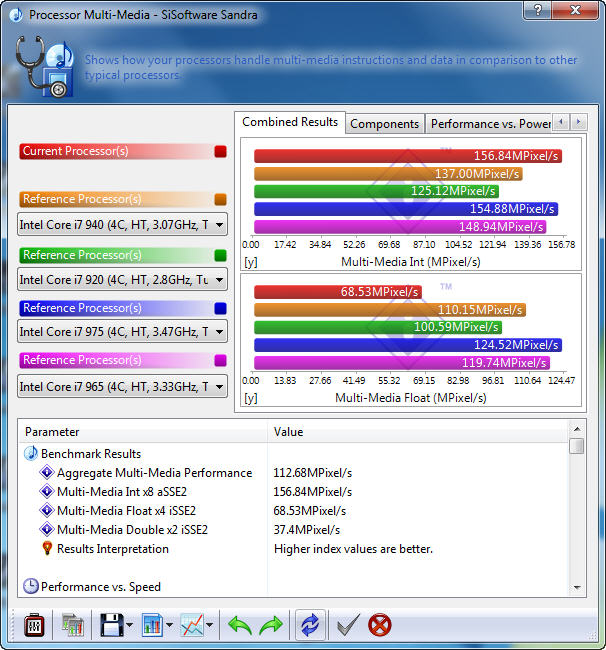Click the Value column header

click(418, 432)
